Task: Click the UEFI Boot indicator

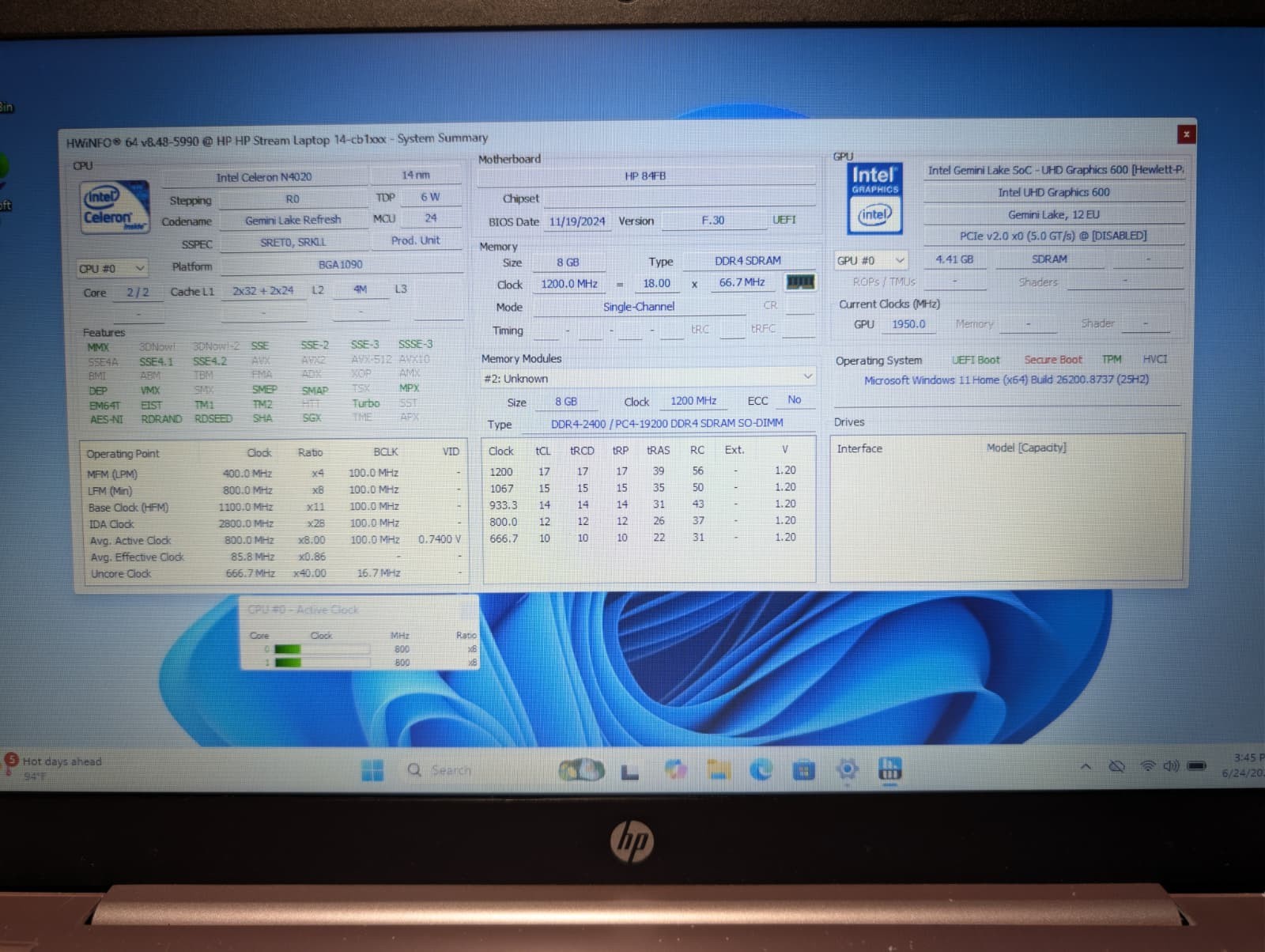Action: [x=976, y=360]
